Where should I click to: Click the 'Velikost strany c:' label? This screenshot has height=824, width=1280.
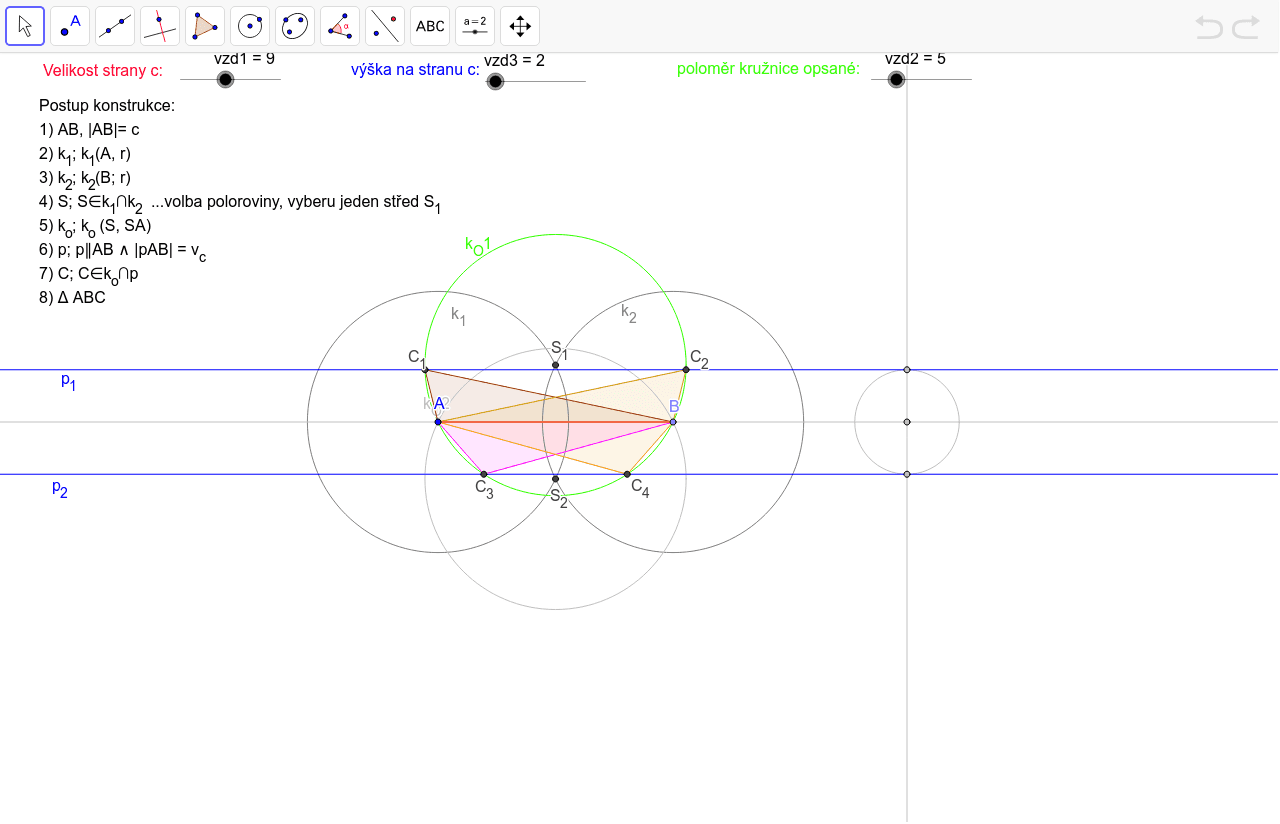[x=103, y=70]
